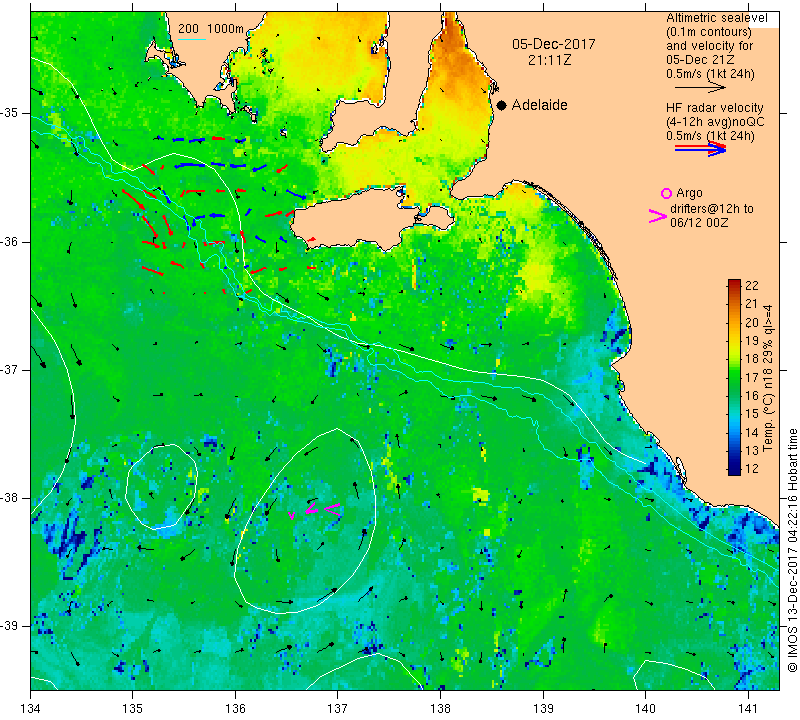Click the dark blue bottom of the temperature colorbar
Screen dimensions: 800x720
pyautogui.click(x=734, y=470)
